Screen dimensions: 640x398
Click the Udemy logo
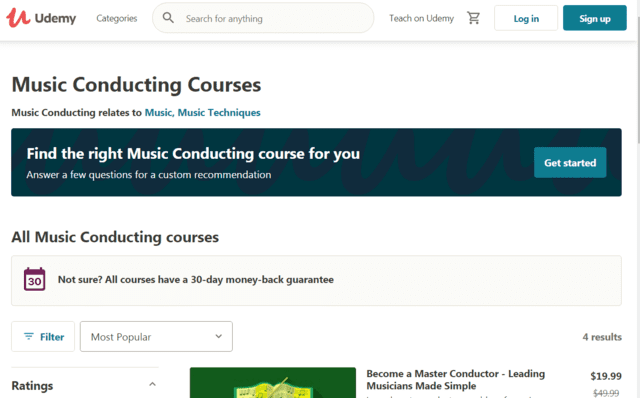41,18
